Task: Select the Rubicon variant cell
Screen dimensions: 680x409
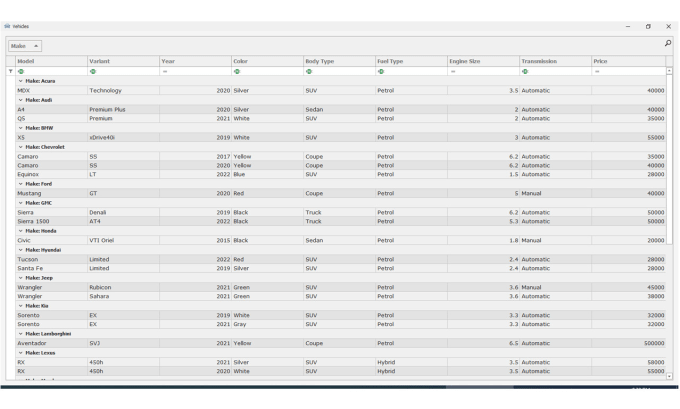Action: [123, 287]
